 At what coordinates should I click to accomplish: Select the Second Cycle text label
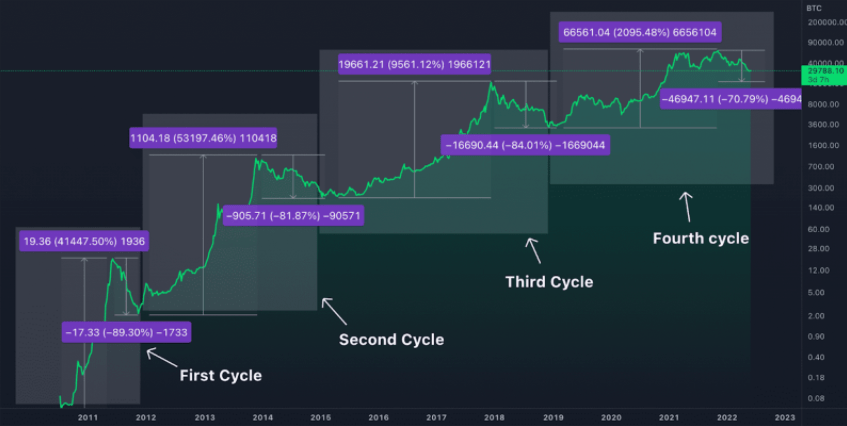point(391,340)
